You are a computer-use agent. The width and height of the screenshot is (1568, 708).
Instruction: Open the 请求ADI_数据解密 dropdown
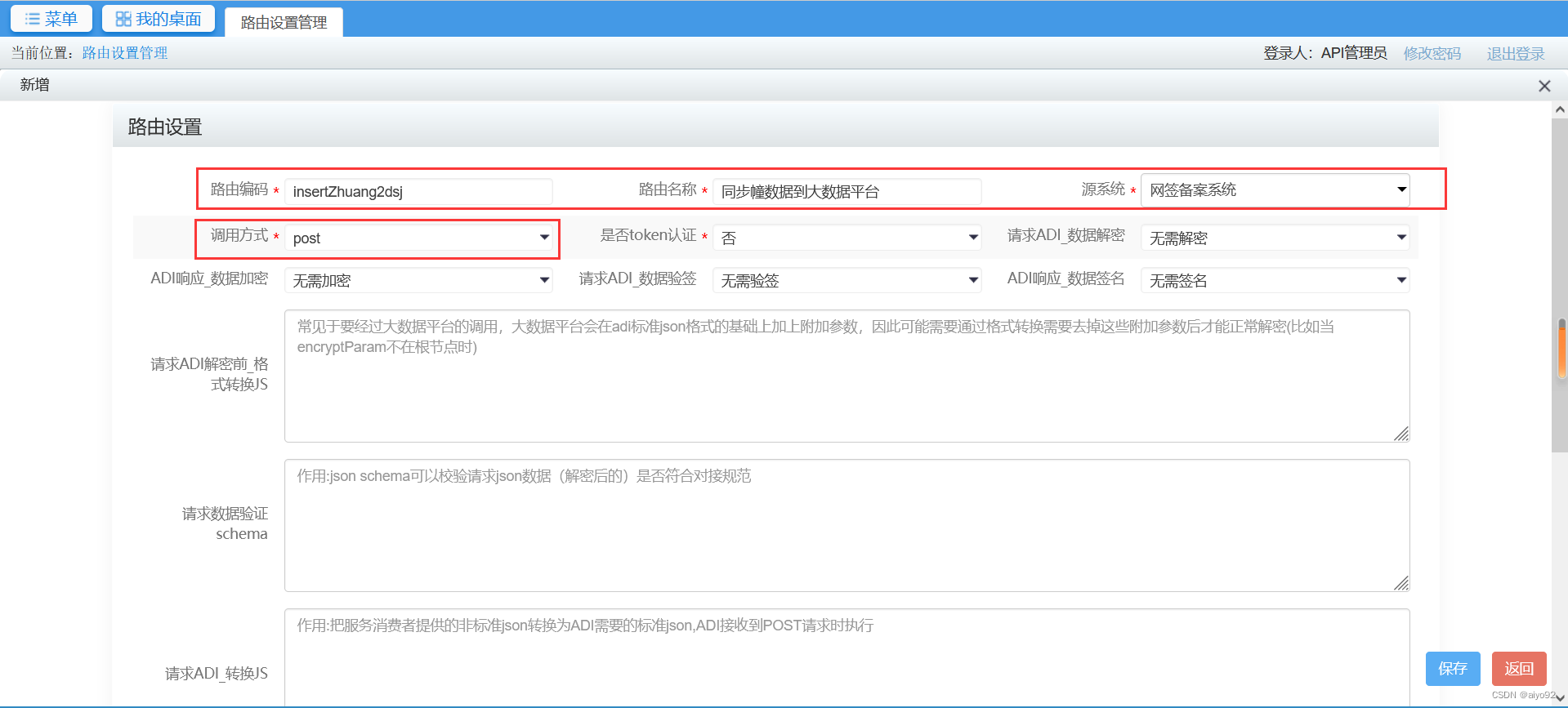click(x=1275, y=238)
